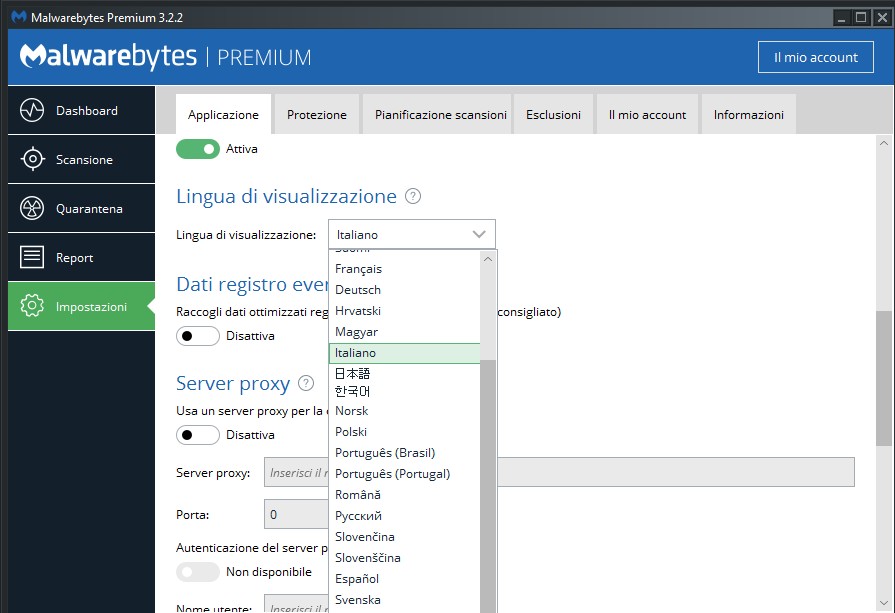Go to Dashboard in the sidebar

click(82, 110)
